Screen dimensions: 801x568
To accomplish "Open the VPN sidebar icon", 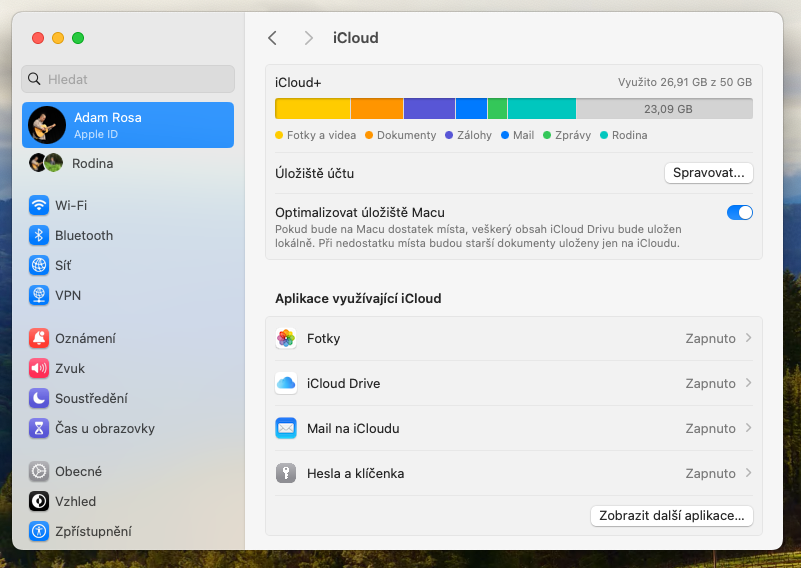I will point(39,296).
